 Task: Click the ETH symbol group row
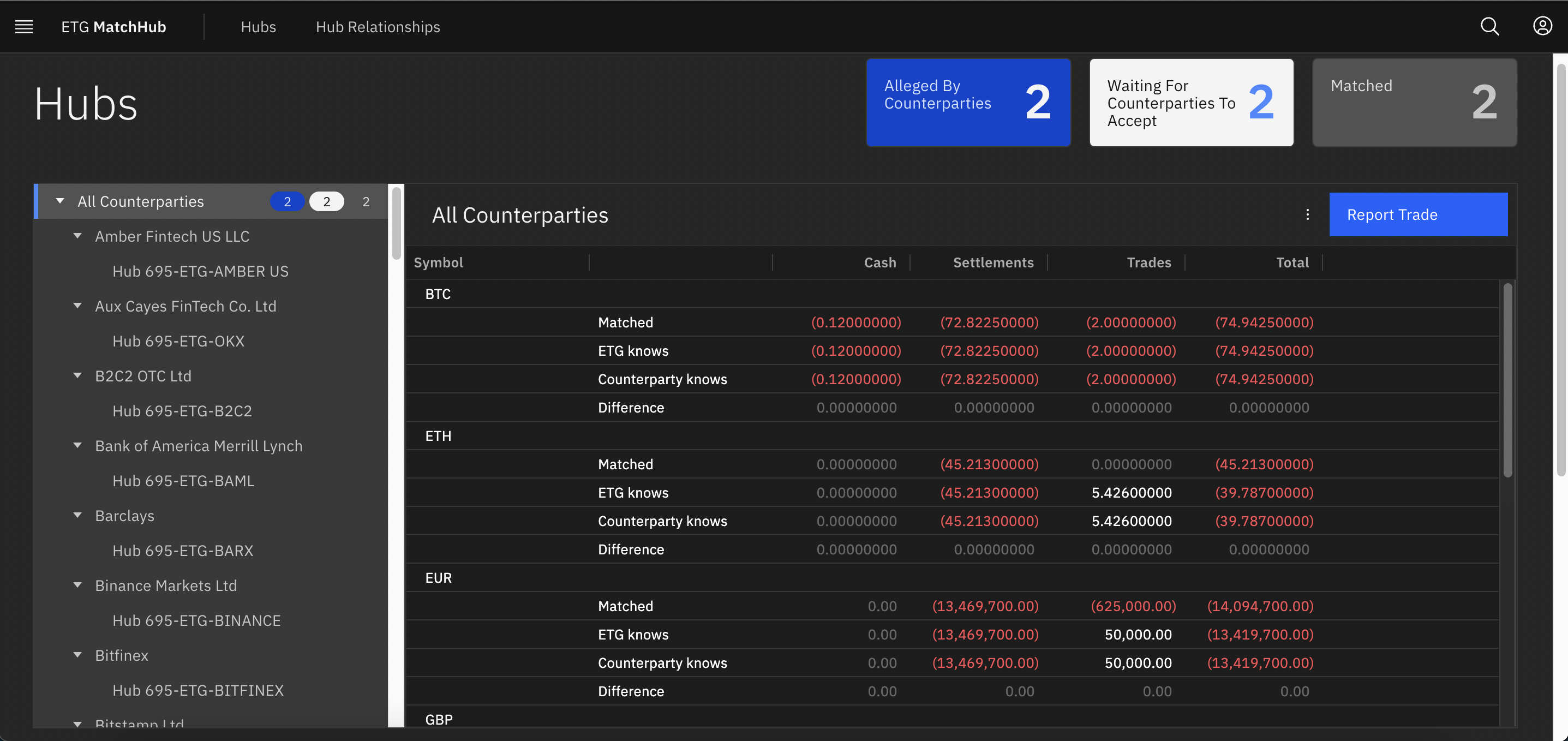952,436
